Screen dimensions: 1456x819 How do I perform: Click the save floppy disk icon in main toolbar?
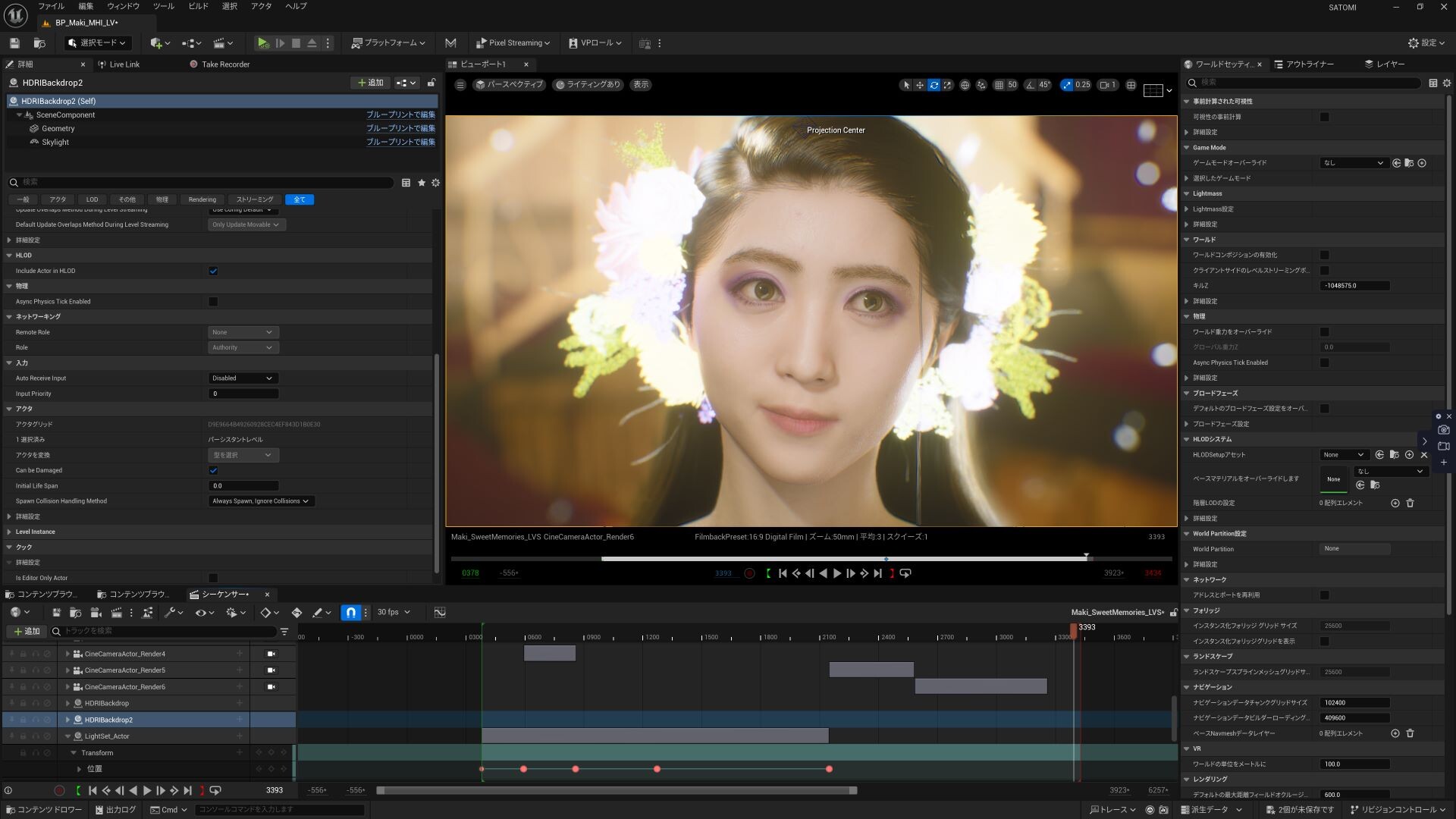coord(14,43)
